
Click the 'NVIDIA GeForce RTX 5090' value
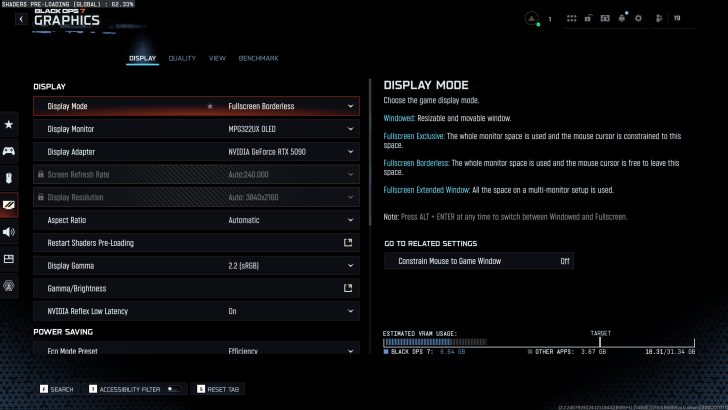[267, 152]
